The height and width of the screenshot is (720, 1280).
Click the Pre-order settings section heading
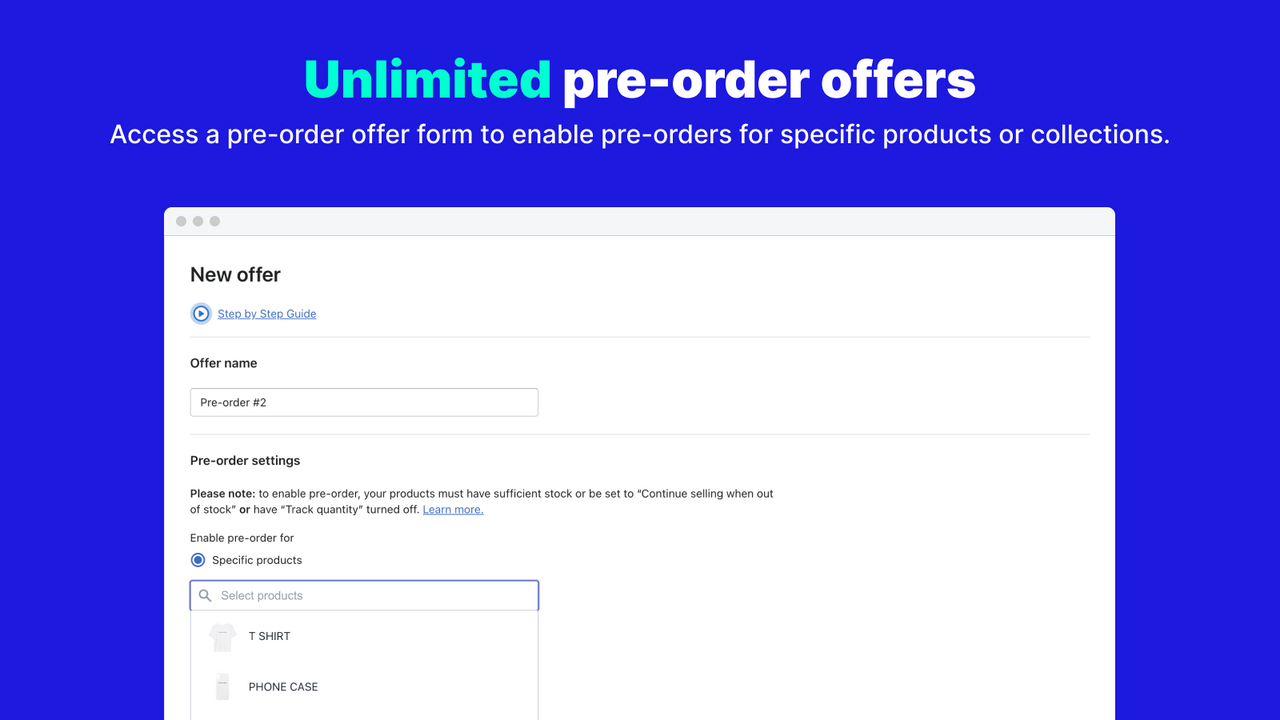click(x=245, y=461)
